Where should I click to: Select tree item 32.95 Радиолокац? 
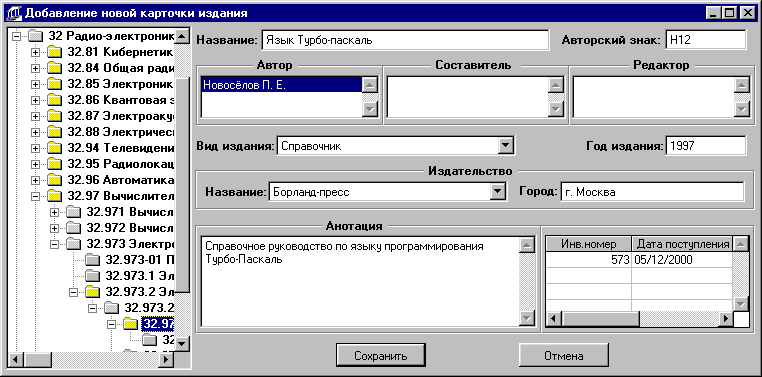point(121,164)
